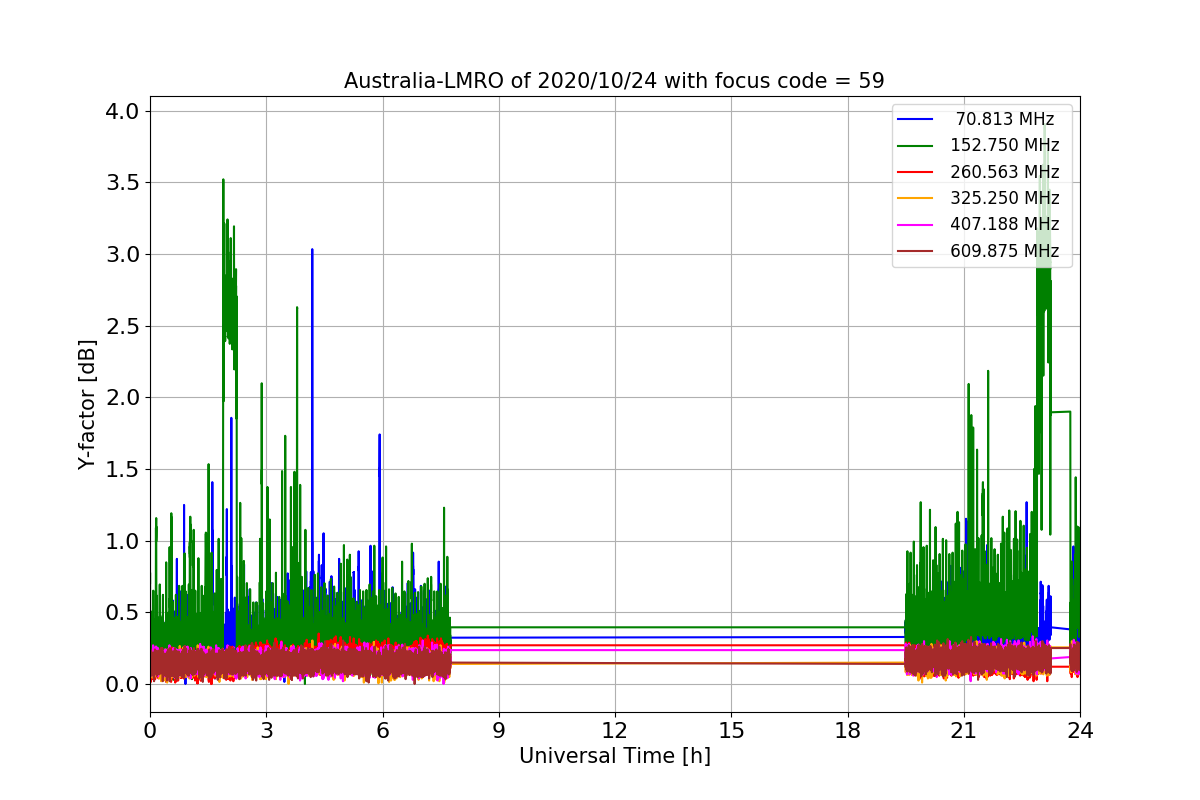Click the magenta line swatch for 407.188 MHz

tap(916, 225)
